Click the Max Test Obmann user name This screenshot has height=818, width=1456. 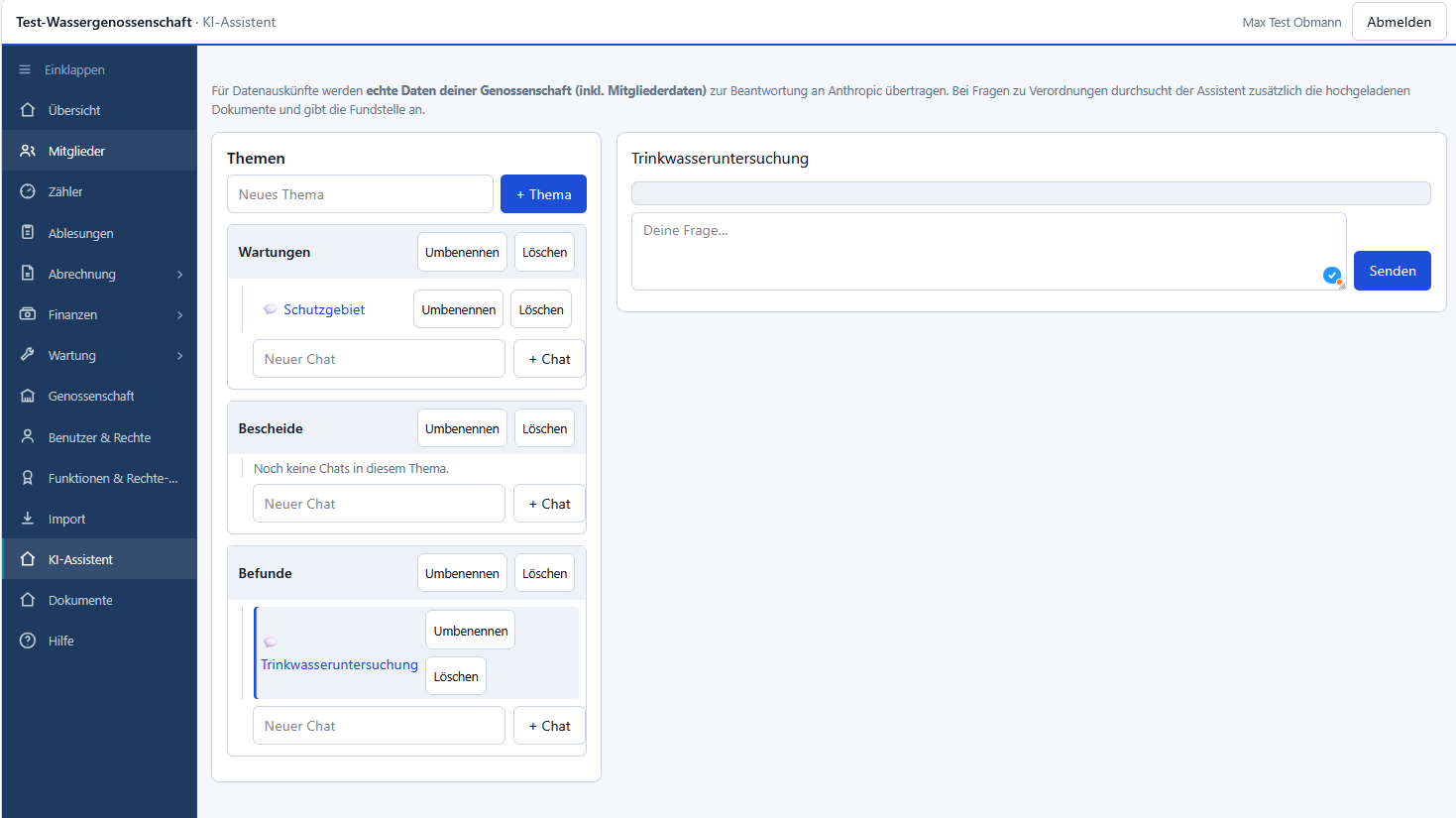pos(1291,22)
